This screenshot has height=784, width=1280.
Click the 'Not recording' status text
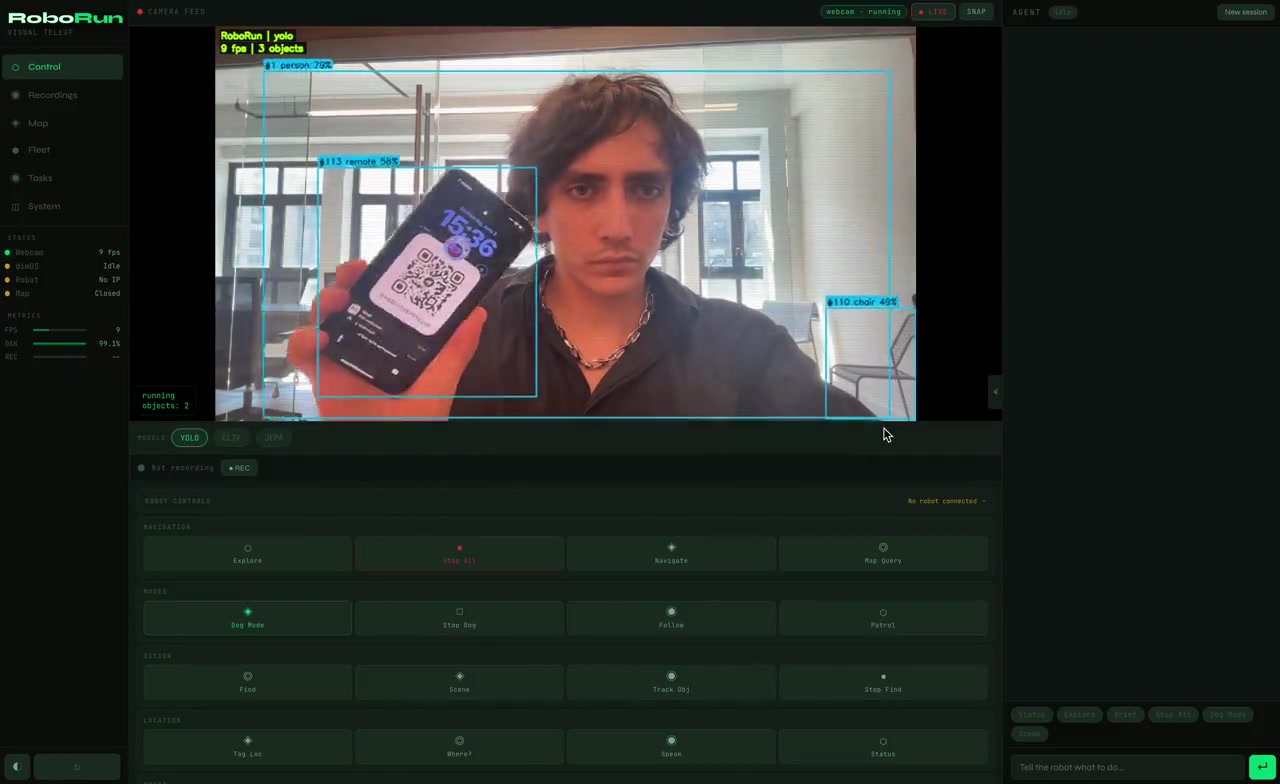pyautogui.click(x=182, y=468)
